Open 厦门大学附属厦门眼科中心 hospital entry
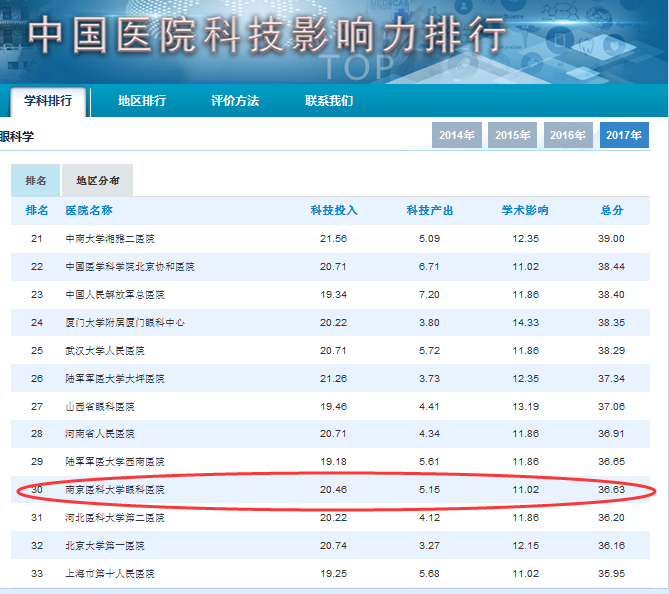669x594 pixels. coord(125,323)
